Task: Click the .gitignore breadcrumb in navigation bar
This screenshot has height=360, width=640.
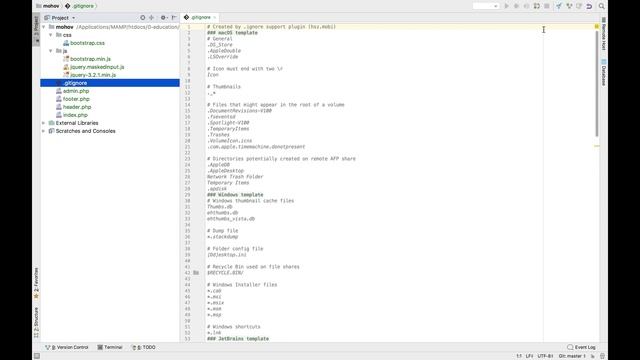Action: click(x=79, y=6)
